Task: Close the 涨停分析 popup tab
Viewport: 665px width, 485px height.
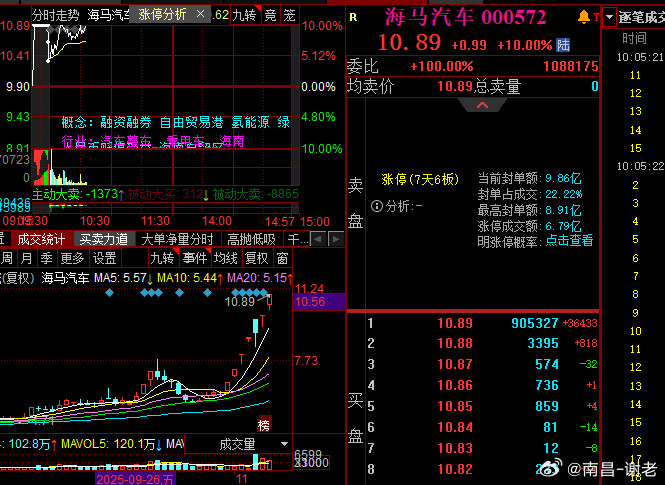Action: tap(200, 15)
